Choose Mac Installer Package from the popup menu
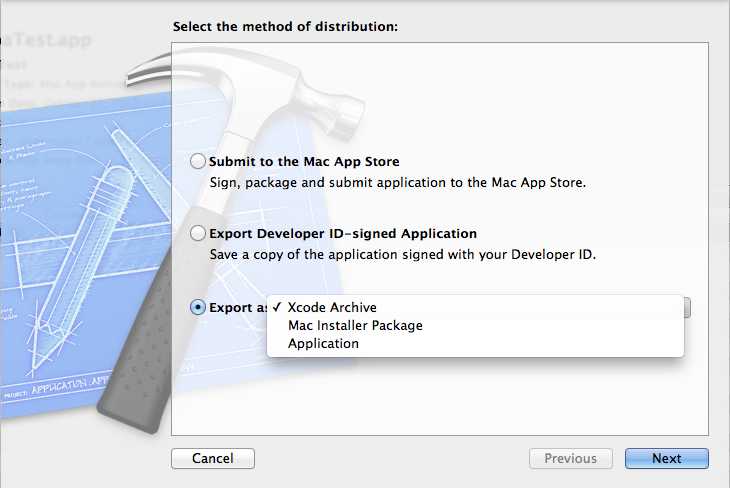730x488 pixels. [x=475, y=325]
